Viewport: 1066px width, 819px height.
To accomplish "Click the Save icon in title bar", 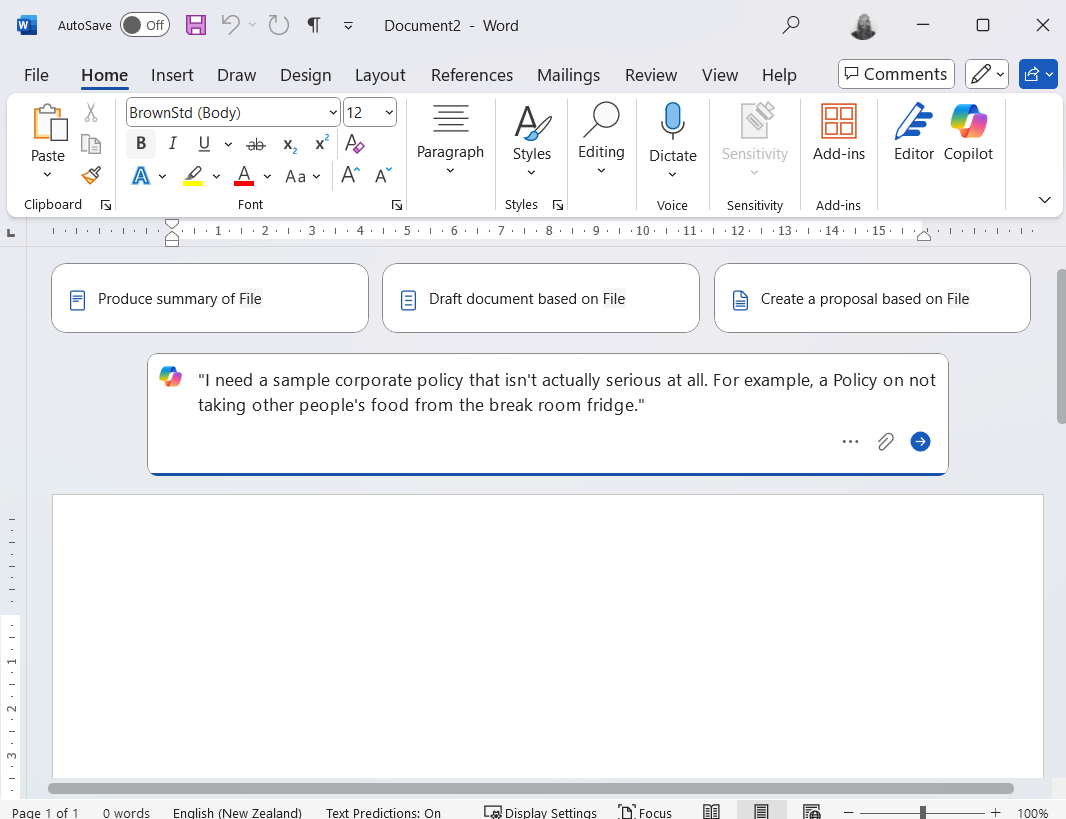I will click(196, 26).
